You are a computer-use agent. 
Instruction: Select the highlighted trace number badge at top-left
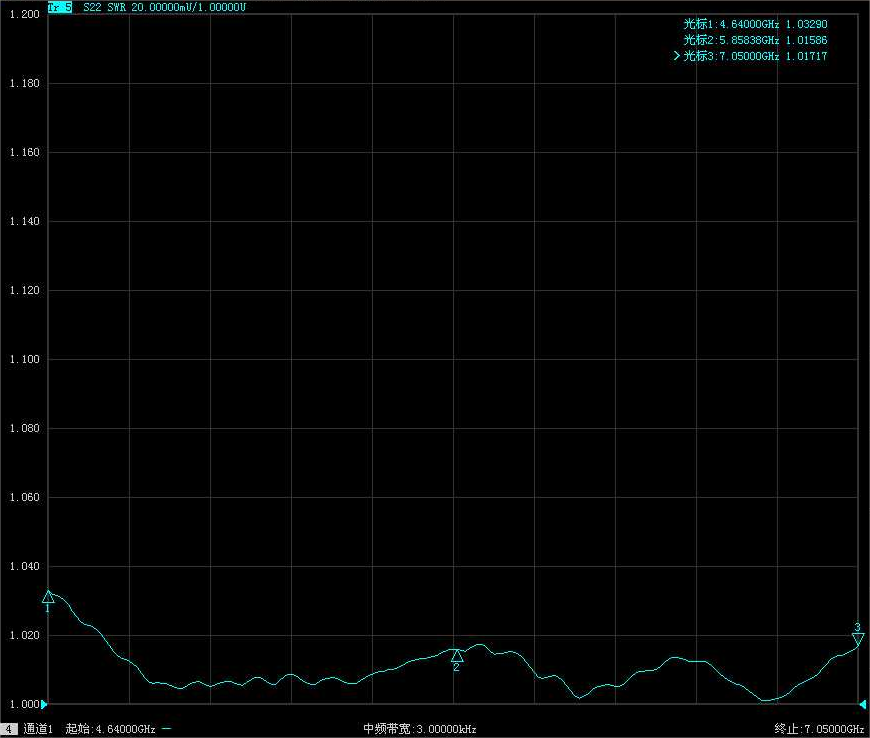coord(60,7)
